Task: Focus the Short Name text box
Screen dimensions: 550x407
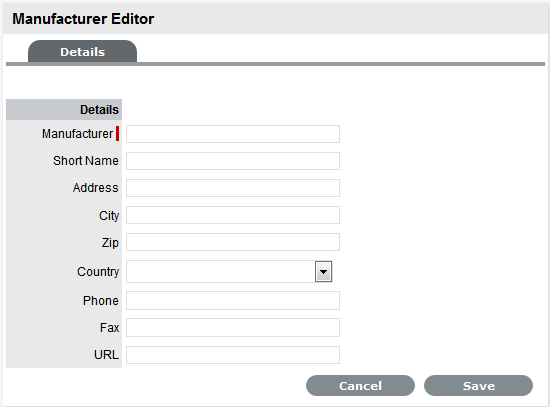Action: (233, 161)
